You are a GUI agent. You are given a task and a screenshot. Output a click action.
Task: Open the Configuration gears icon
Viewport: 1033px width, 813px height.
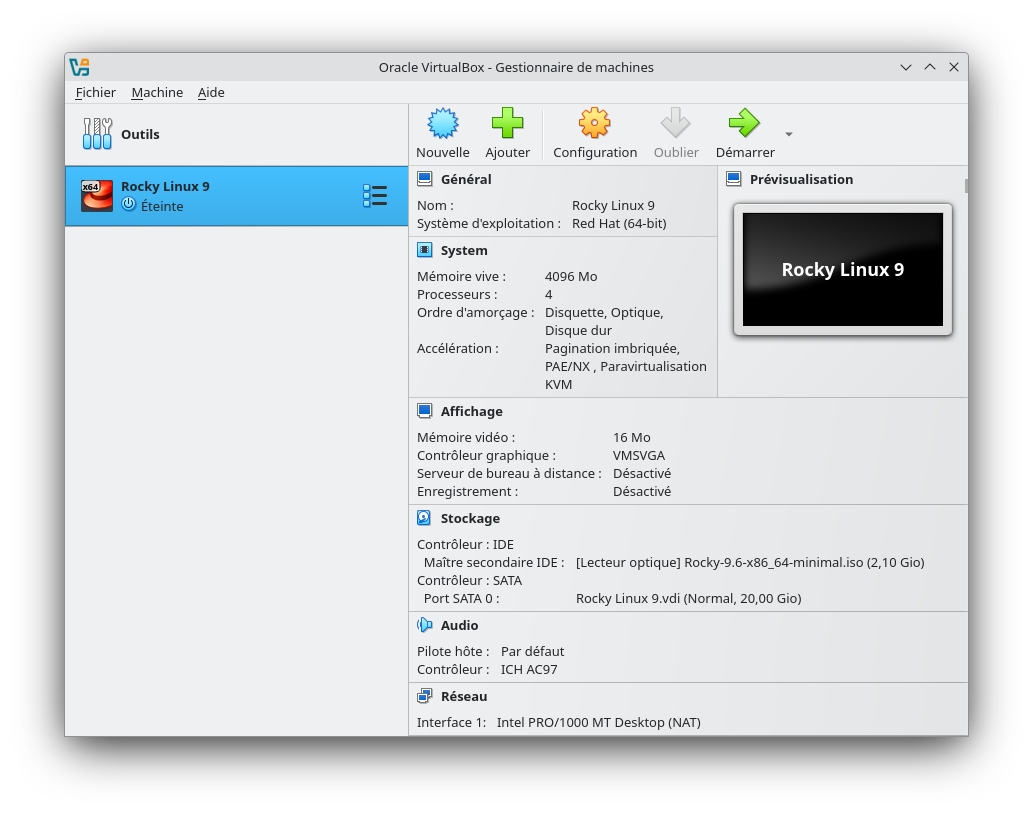click(594, 122)
